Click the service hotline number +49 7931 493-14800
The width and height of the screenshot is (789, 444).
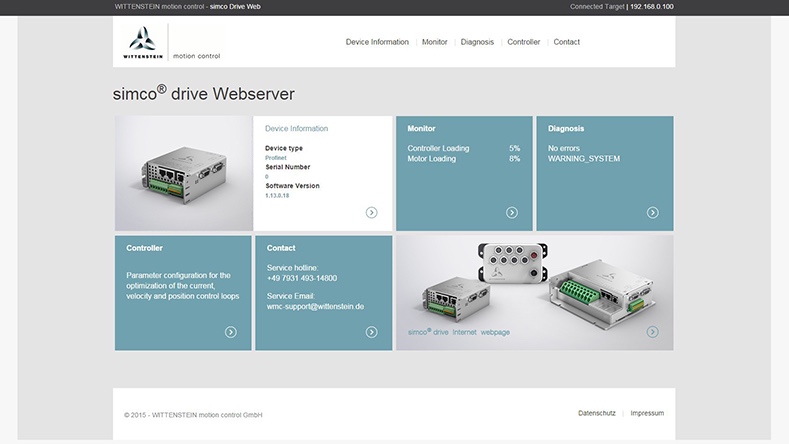tap(302, 278)
